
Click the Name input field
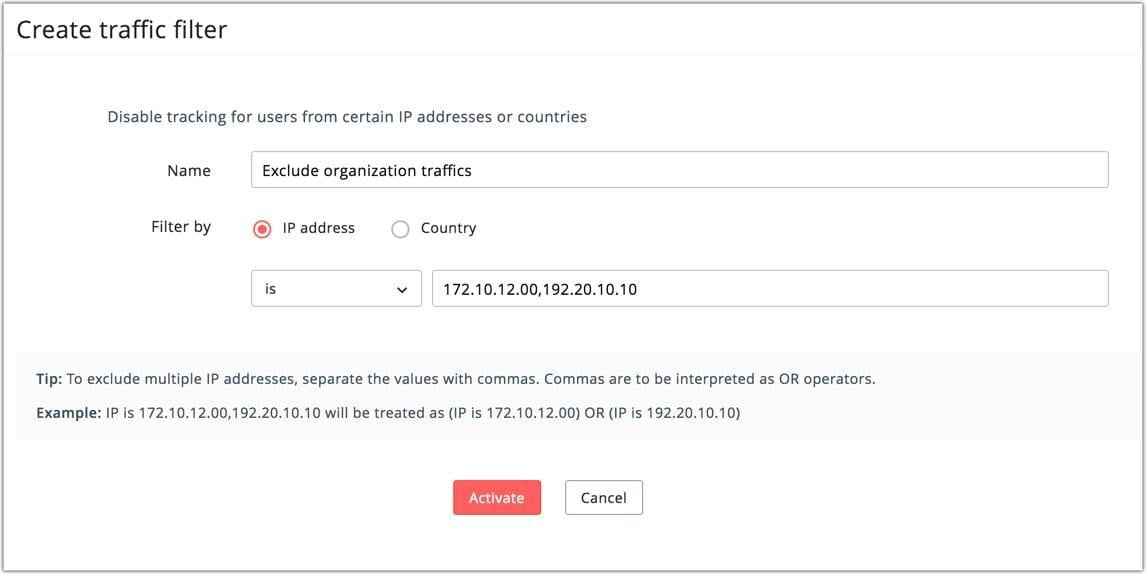(680, 170)
